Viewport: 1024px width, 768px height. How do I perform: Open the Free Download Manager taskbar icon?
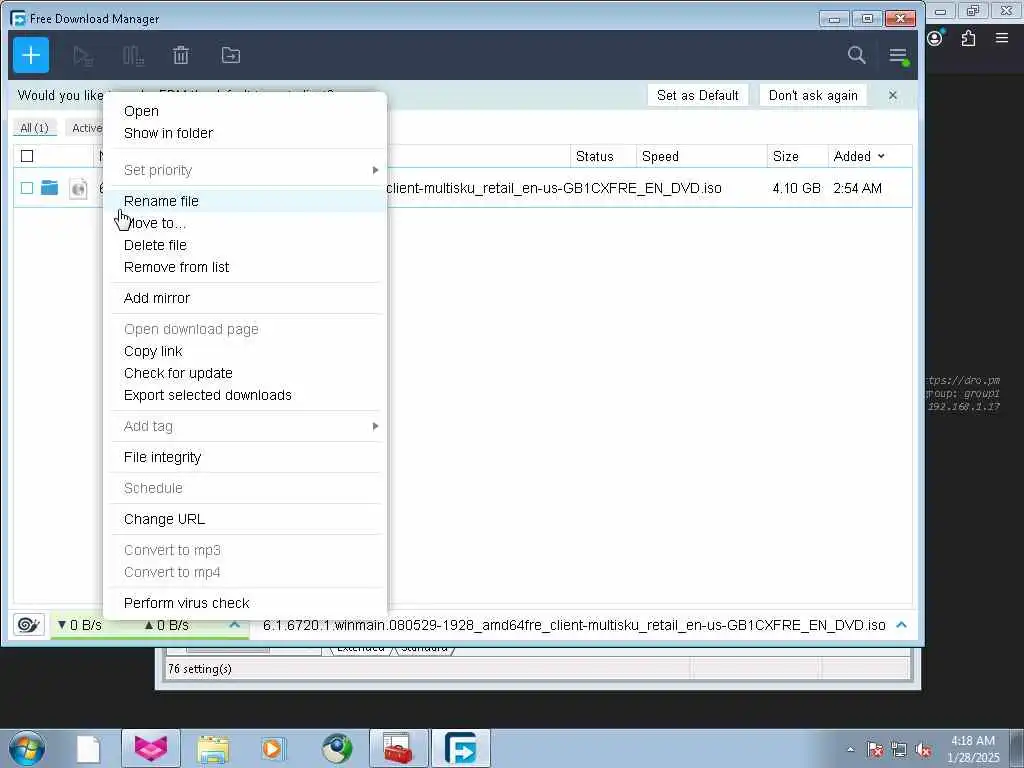coord(461,748)
